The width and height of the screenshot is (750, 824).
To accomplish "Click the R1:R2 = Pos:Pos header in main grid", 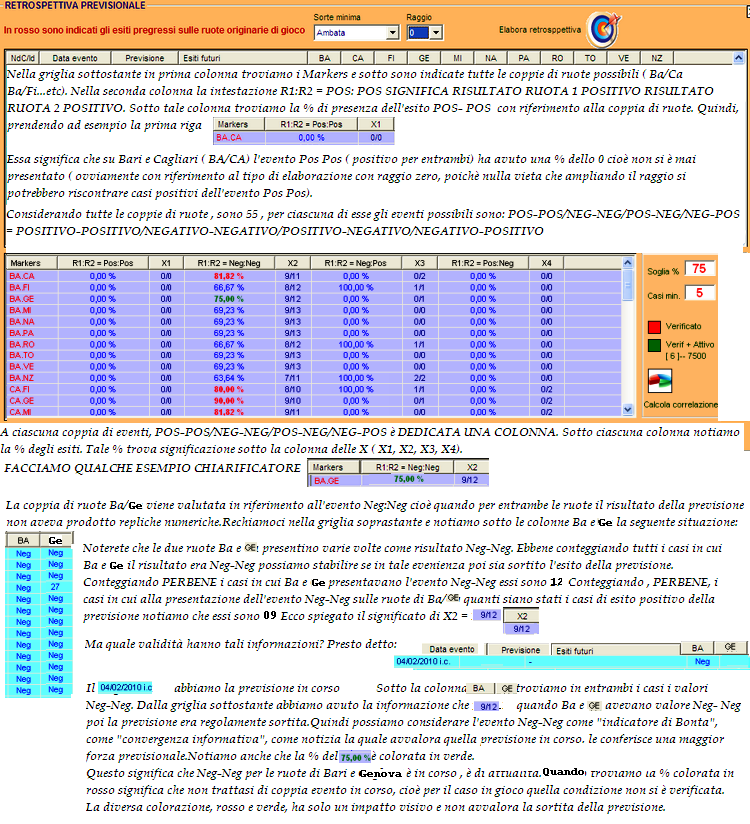I will pyautogui.click(x=103, y=263).
